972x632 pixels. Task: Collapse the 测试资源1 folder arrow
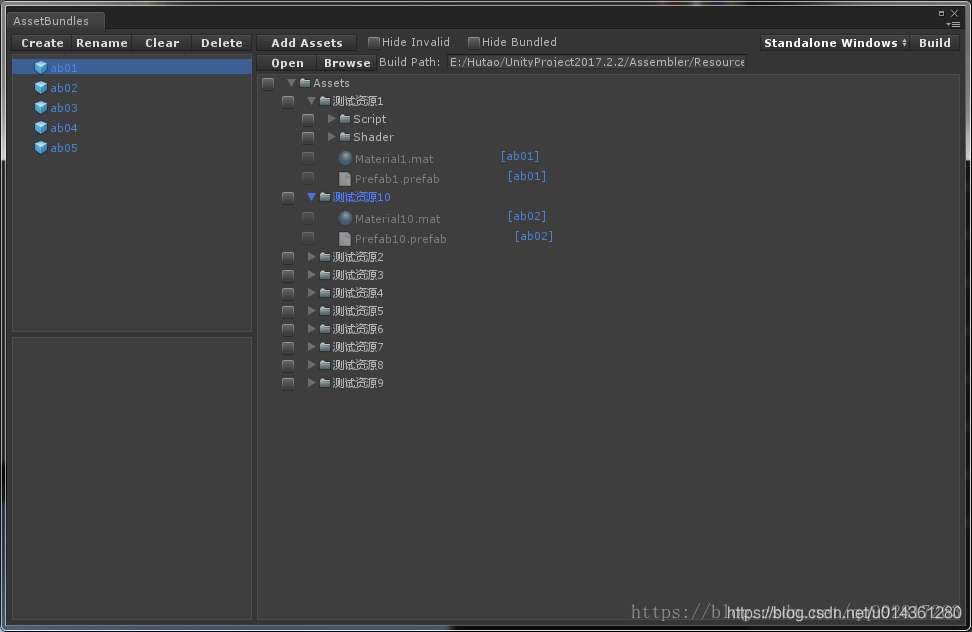tap(311, 100)
